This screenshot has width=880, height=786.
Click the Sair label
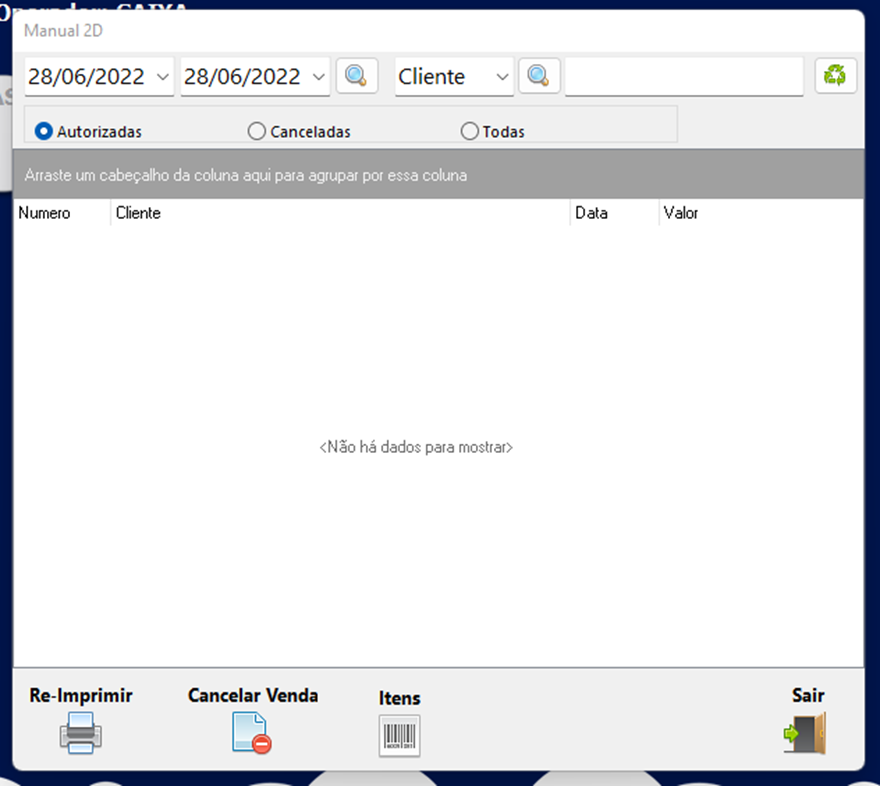[x=808, y=695]
